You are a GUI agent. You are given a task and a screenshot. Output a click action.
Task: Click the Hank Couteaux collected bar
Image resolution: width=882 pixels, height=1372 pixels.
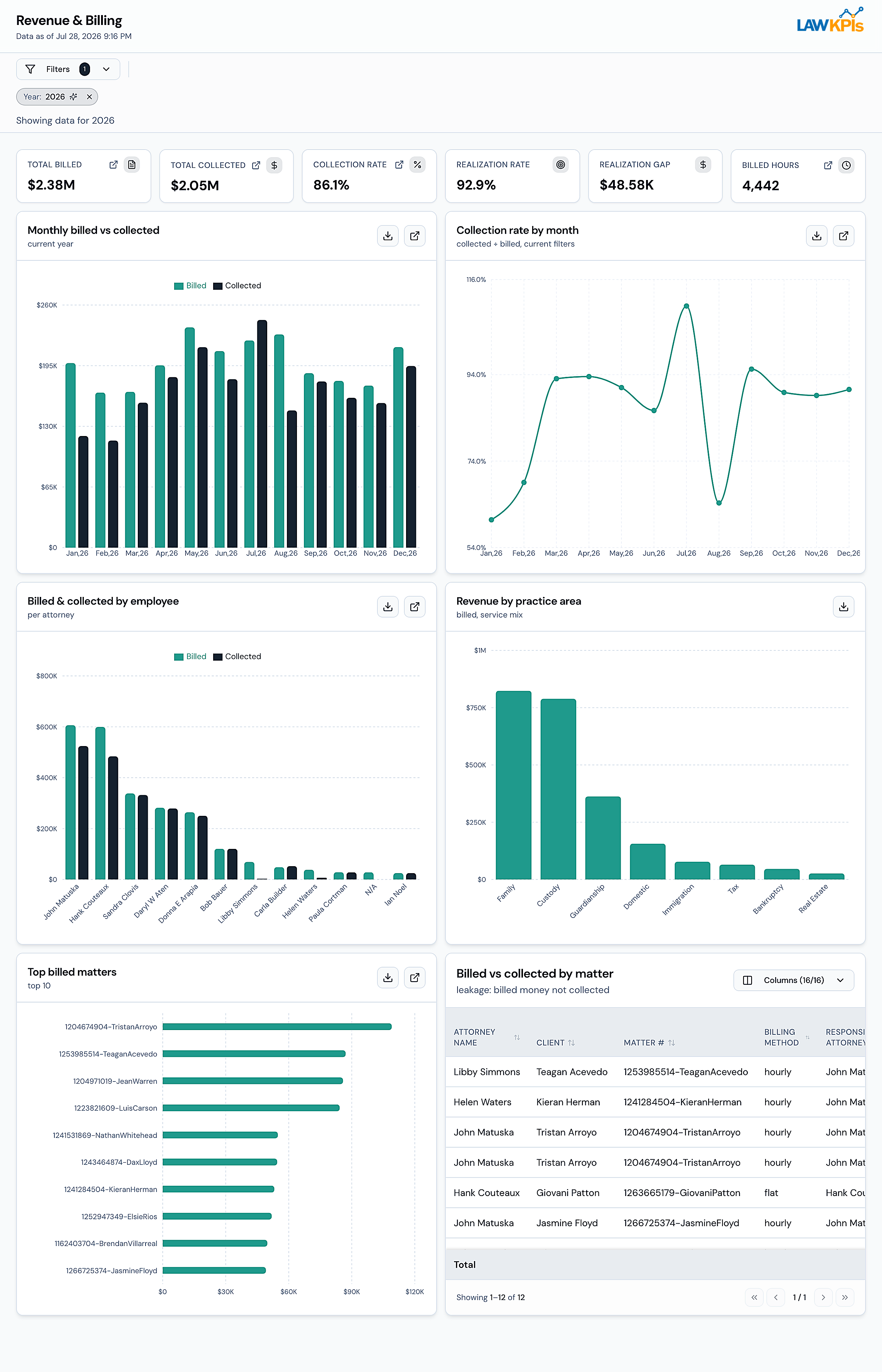coord(113,818)
